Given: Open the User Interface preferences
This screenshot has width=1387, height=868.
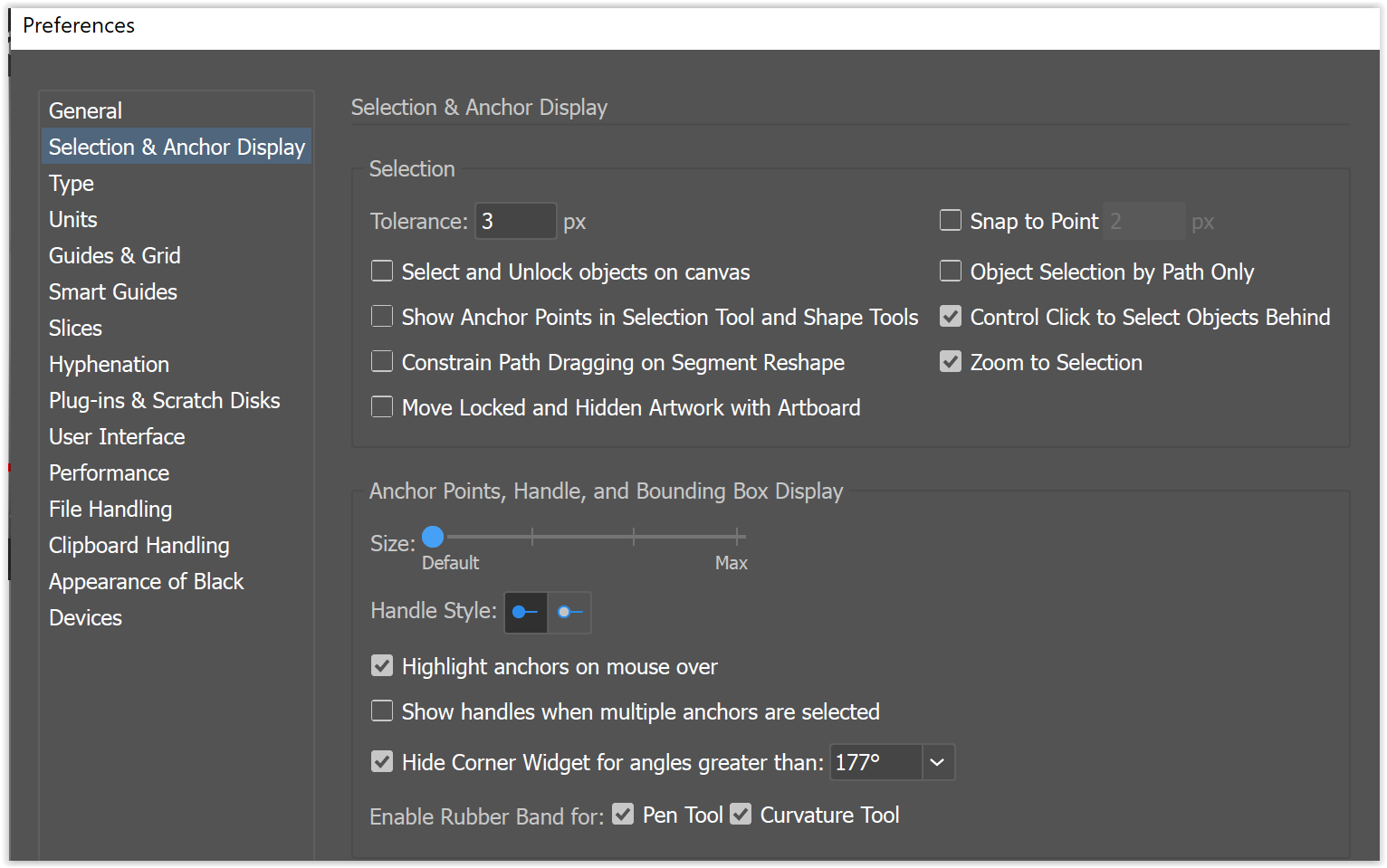Looking at the screenshot, I should pos(117,436).
